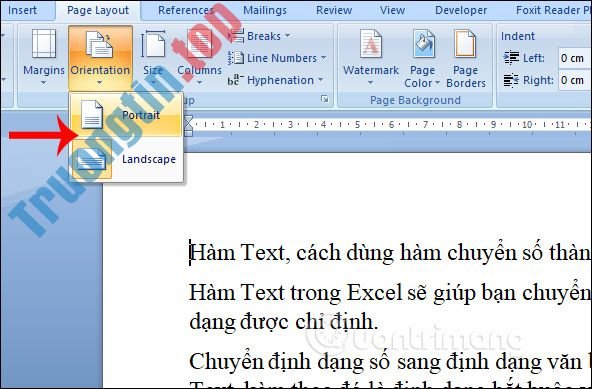
Task: Click the 'Page Background' group label
Action: click(415, 100)
